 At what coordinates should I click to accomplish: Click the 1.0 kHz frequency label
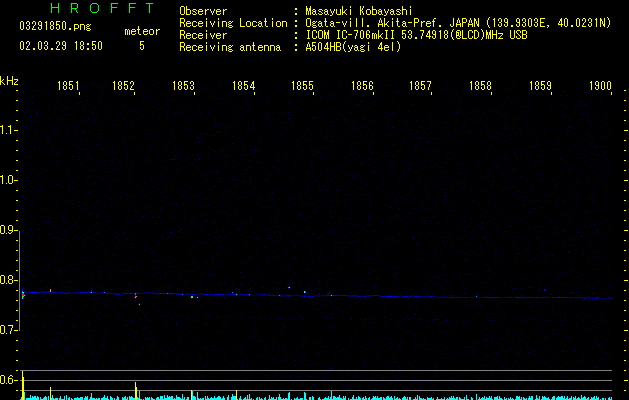[8, 180]
